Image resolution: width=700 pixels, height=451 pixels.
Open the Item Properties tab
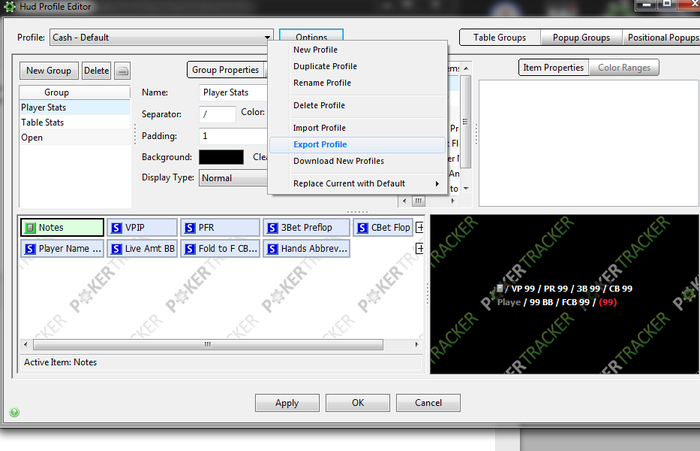[554, 67]
